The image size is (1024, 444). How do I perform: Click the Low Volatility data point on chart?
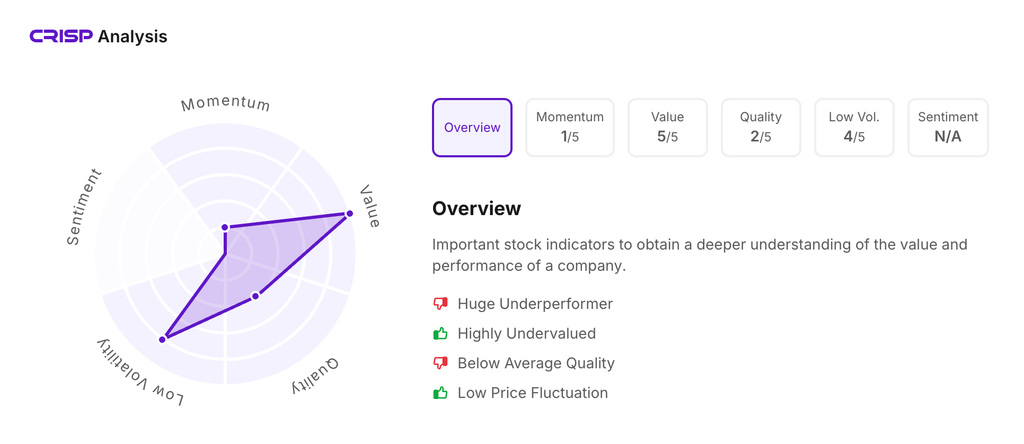point(163,339)
